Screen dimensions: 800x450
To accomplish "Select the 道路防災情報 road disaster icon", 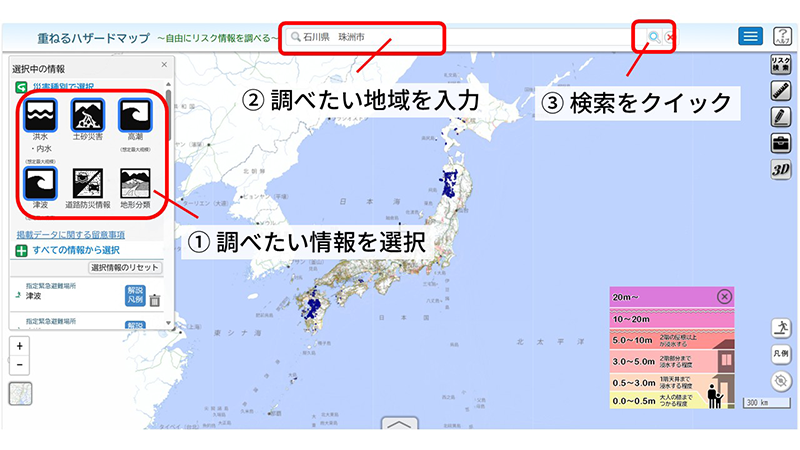I will 88,183.
